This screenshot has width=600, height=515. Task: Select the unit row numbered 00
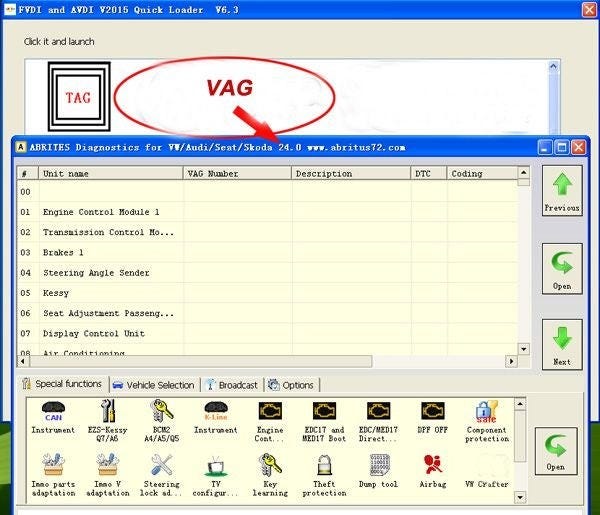tap(267, 192)
